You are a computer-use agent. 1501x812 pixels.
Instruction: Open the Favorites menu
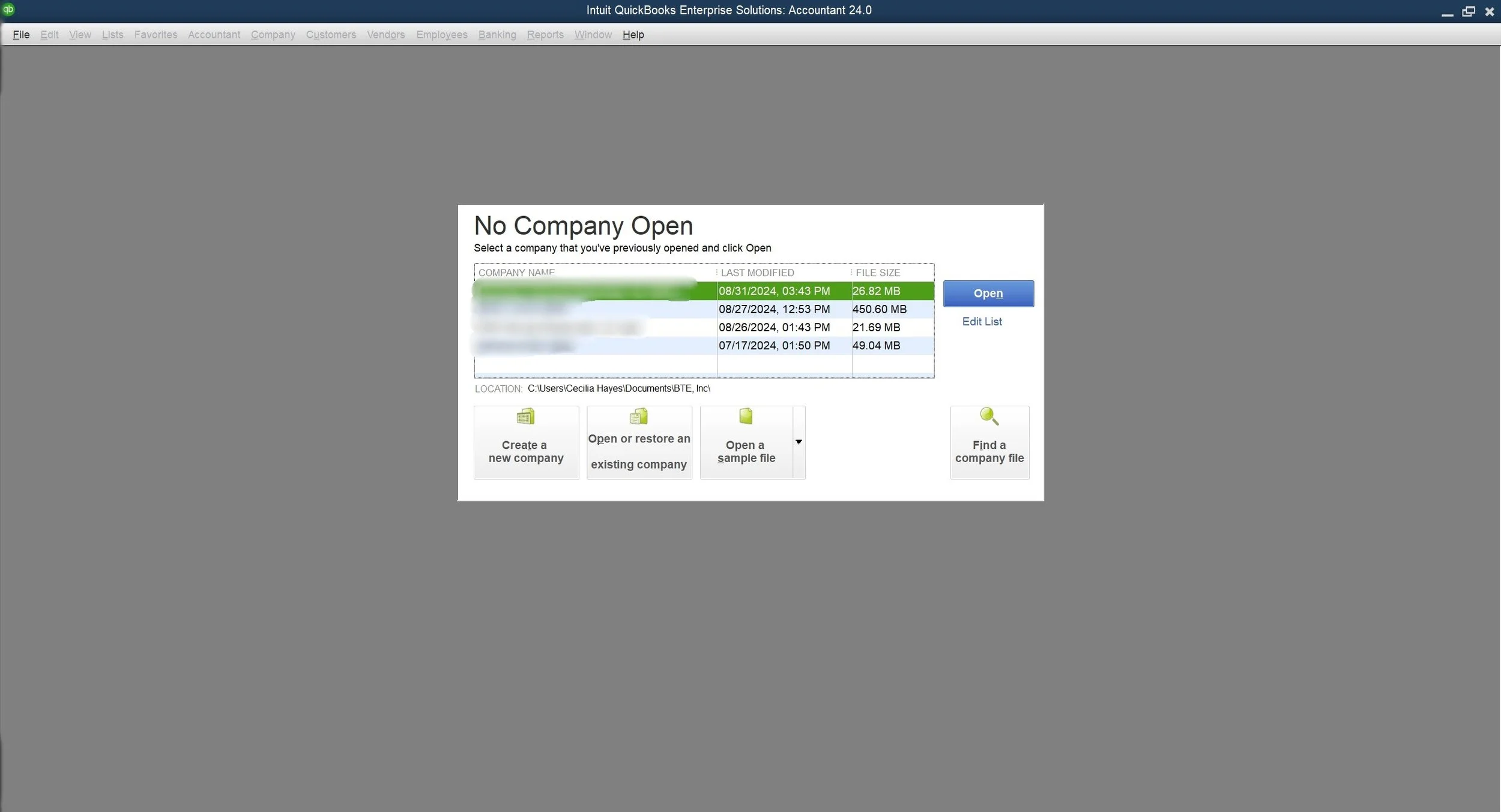tap(156, 35)
